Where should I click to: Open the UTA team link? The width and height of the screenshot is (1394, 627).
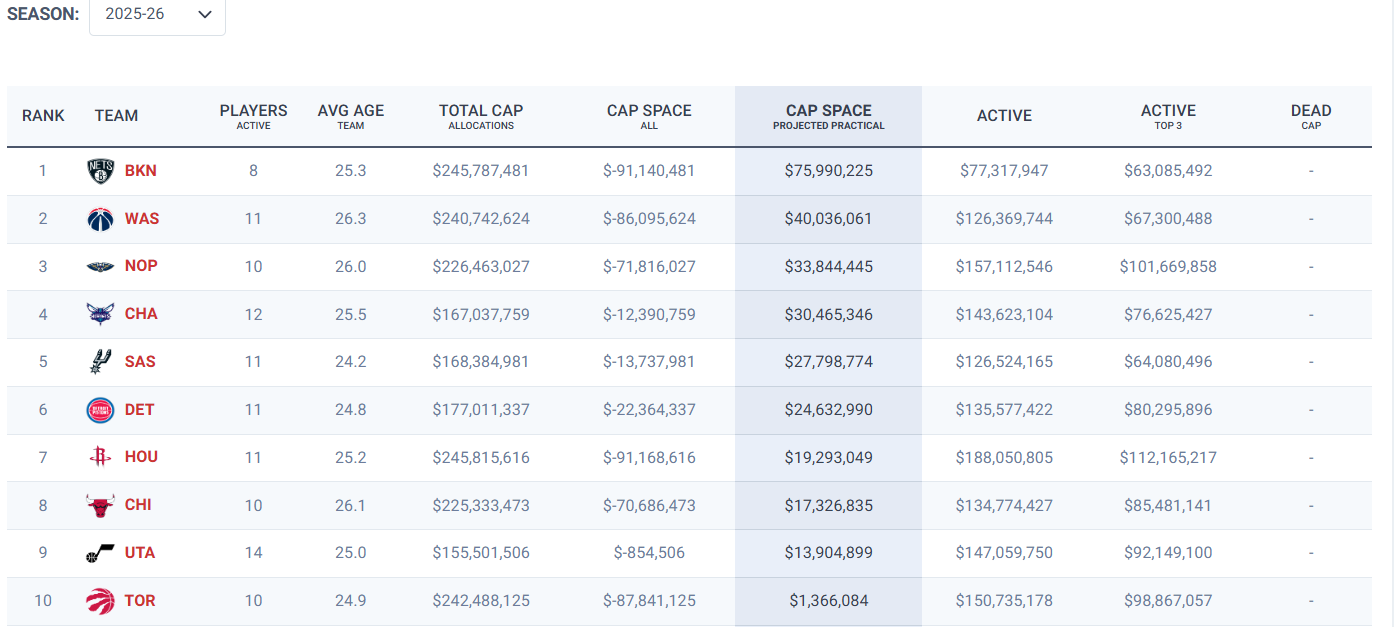pyautogui.click(x=140, y=553)
